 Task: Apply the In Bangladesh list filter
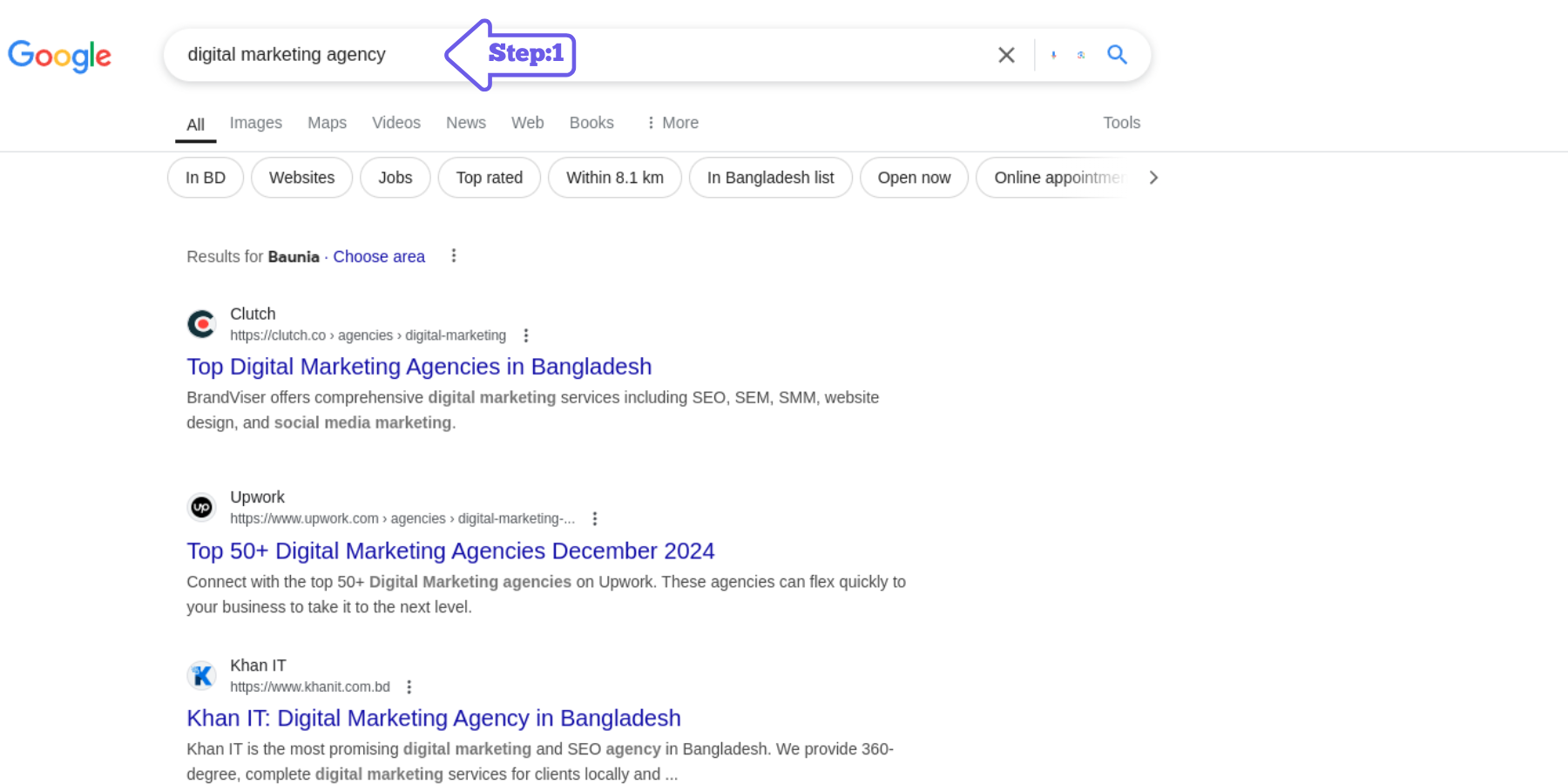click(x=771, y=178)
